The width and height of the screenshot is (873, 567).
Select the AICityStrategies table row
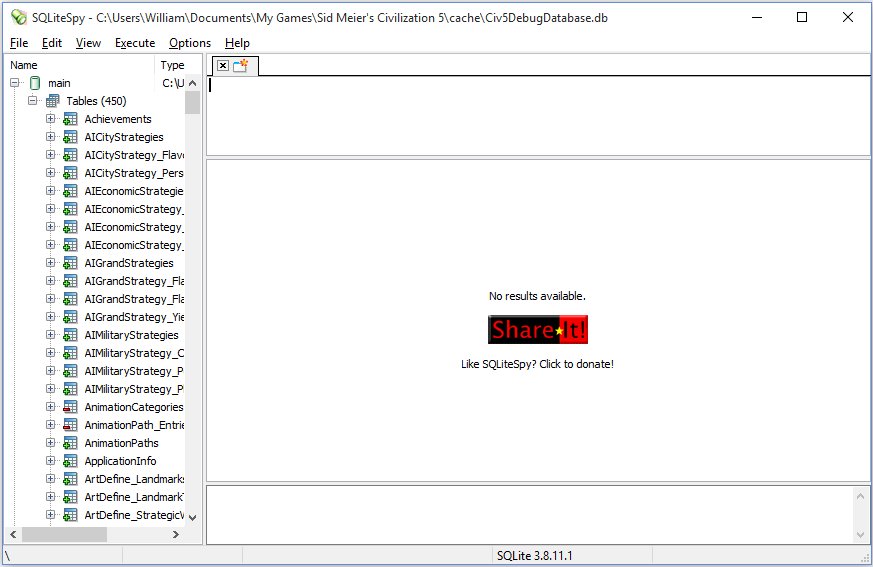tap(124, 137)
